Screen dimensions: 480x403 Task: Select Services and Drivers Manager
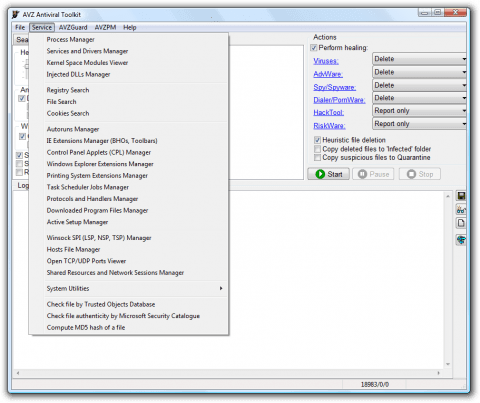pyautogui.click(x=129, y=51)
